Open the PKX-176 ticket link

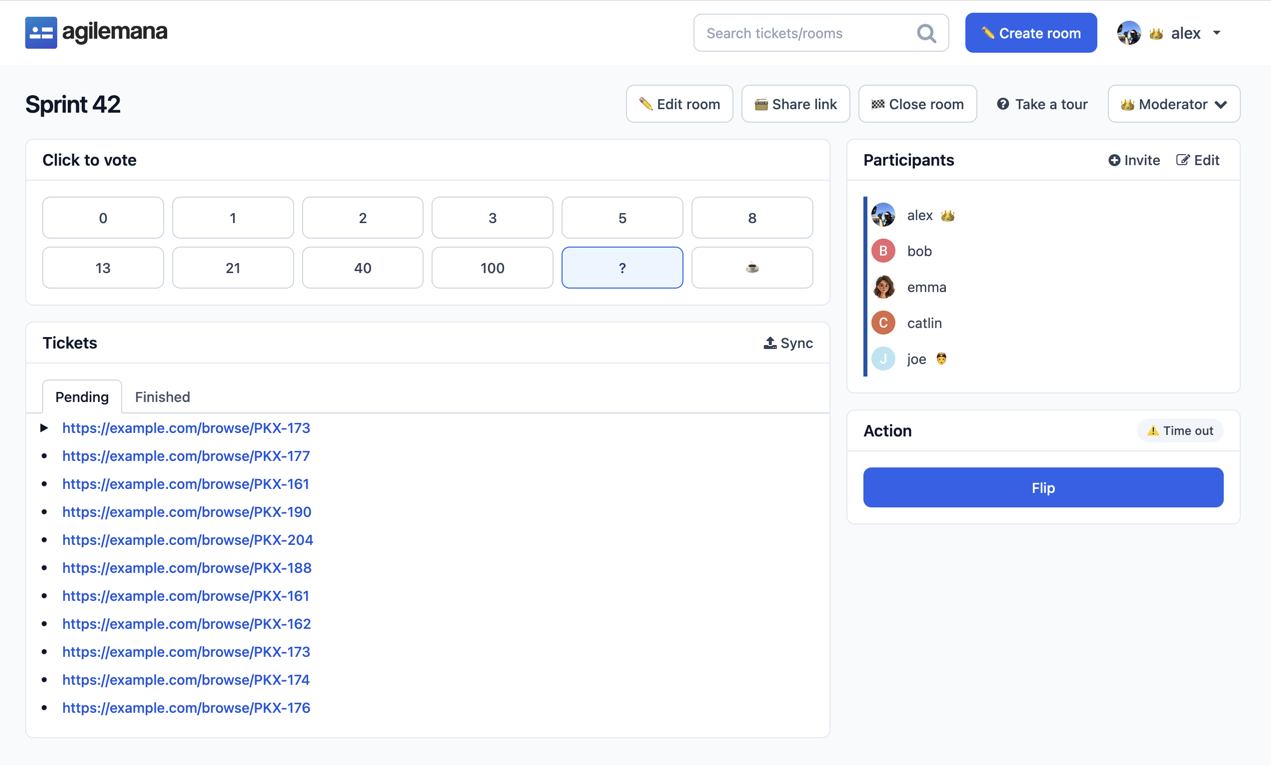tap(186, 708)
